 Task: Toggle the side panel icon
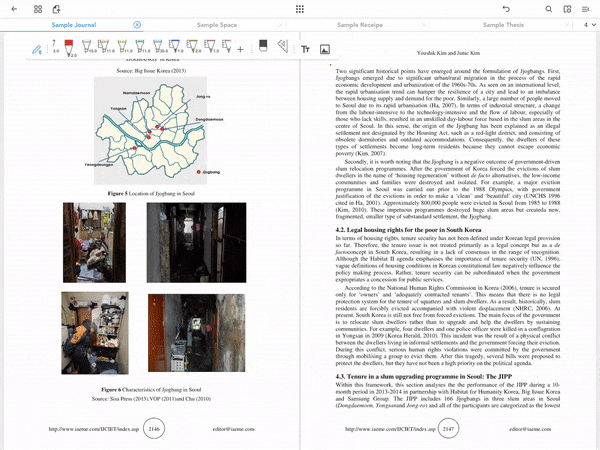point(586,9)
